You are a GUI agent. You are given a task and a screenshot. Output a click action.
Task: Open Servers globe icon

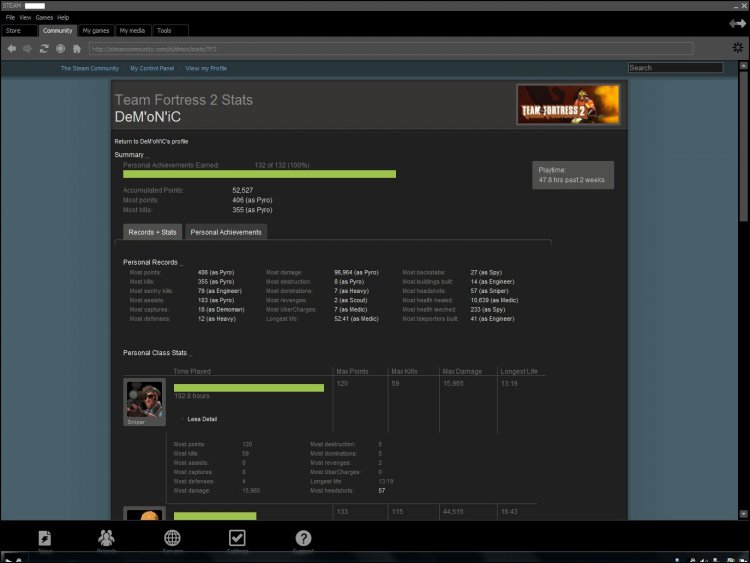tap(172, 538)
